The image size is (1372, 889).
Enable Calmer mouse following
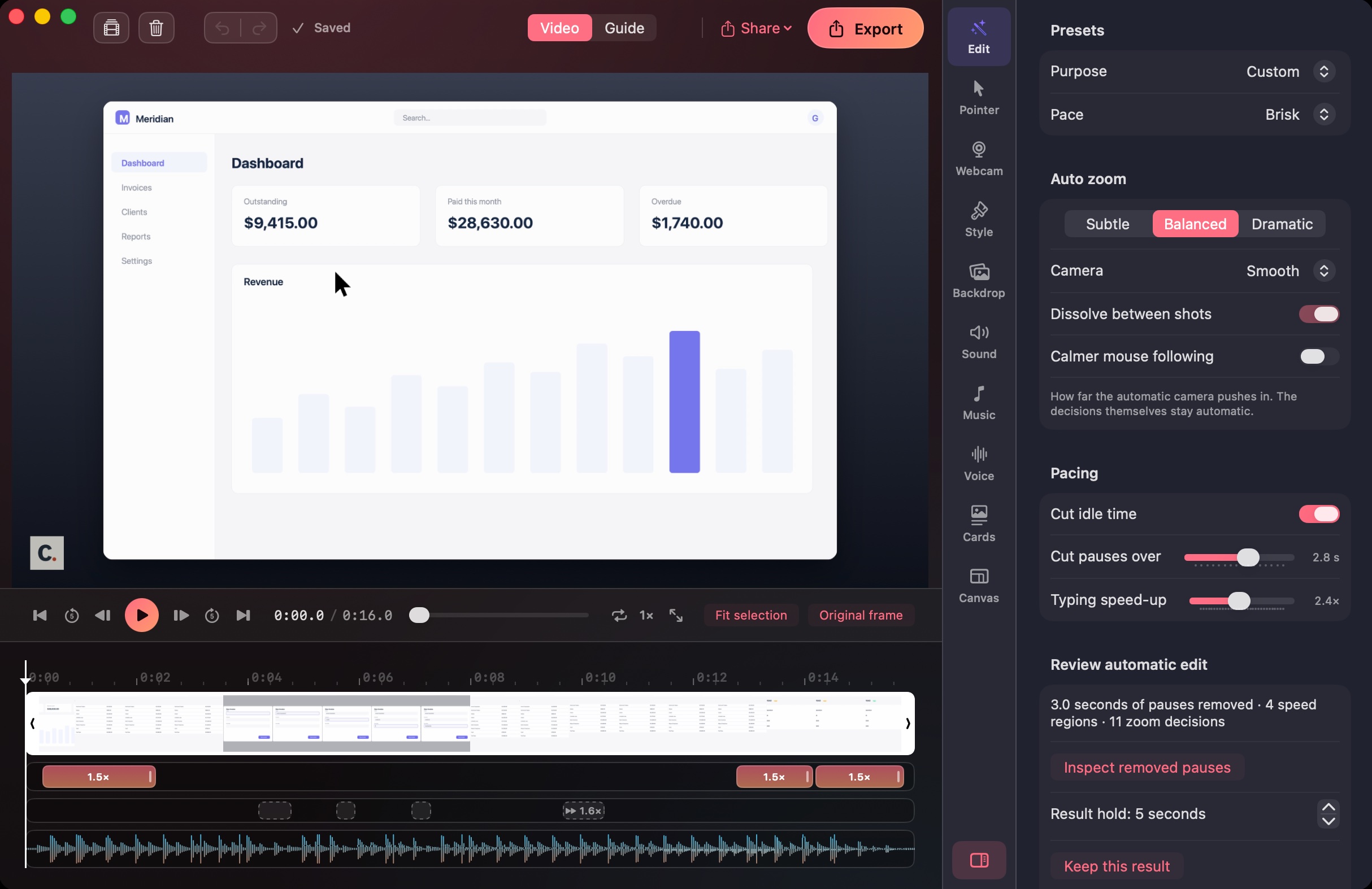(x=1318, y=356)
